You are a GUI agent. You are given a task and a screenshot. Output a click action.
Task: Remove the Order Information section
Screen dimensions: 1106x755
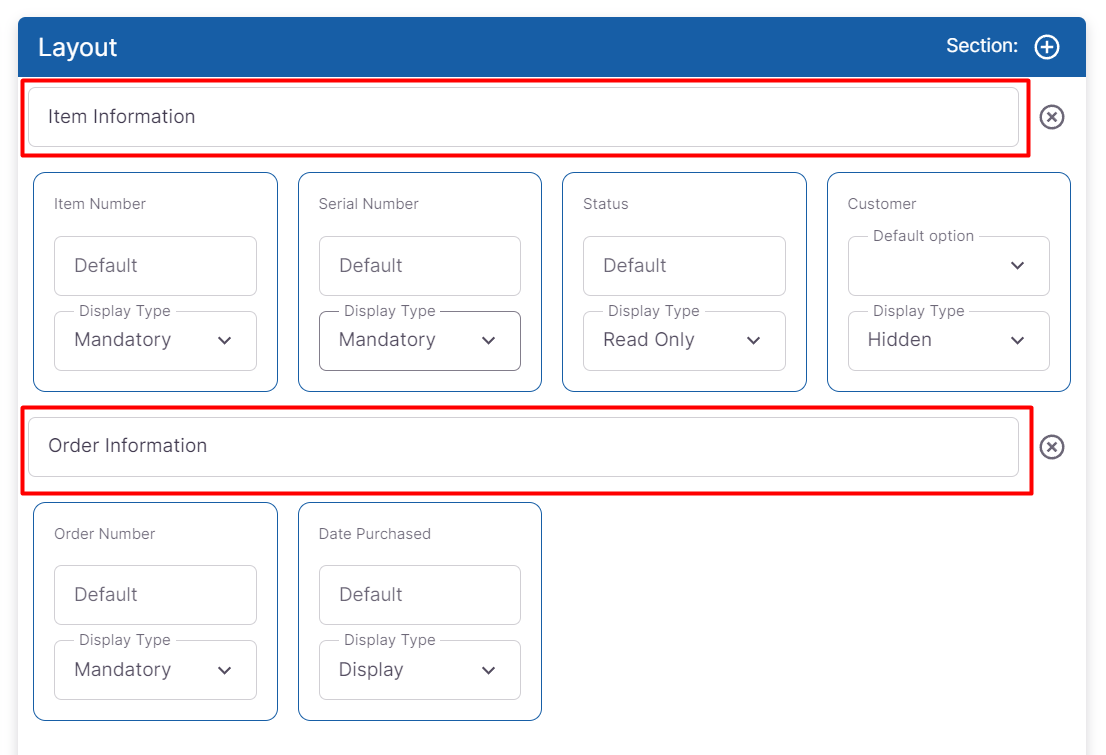(x=1051, y=447)
